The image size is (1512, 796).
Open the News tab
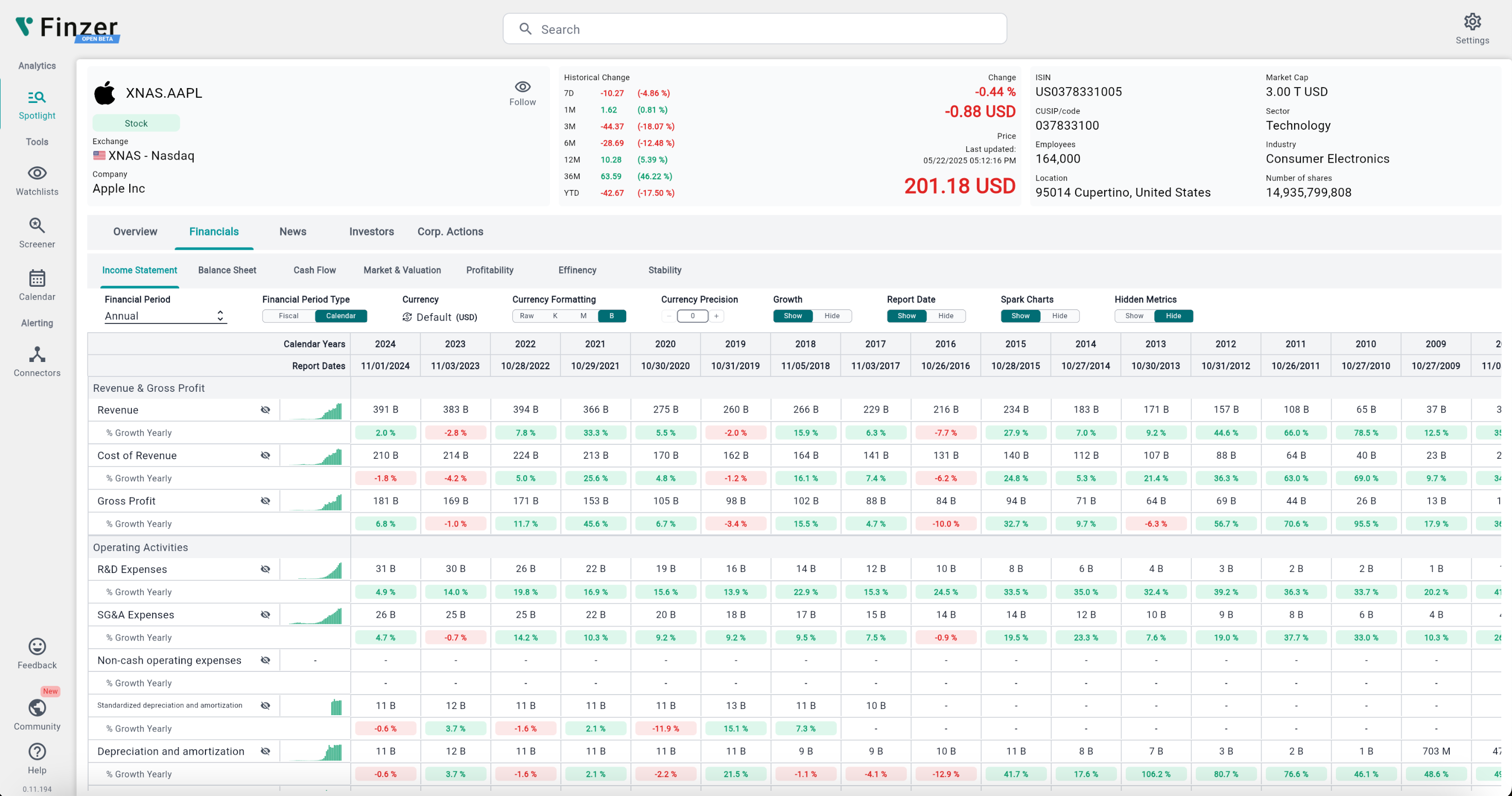click(x=293, y=231)
